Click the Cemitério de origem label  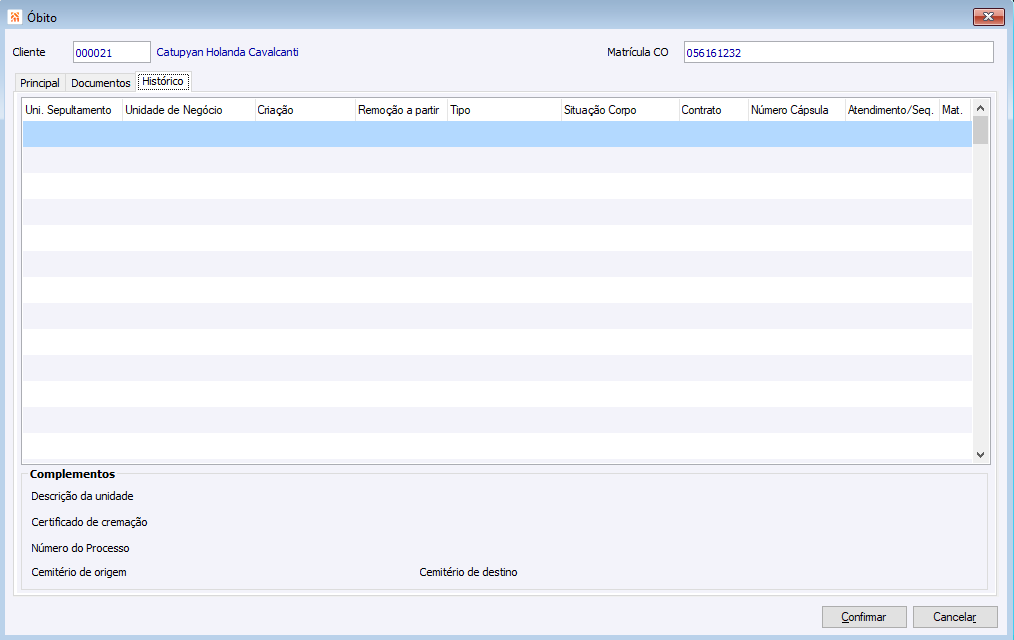point(79,572)
